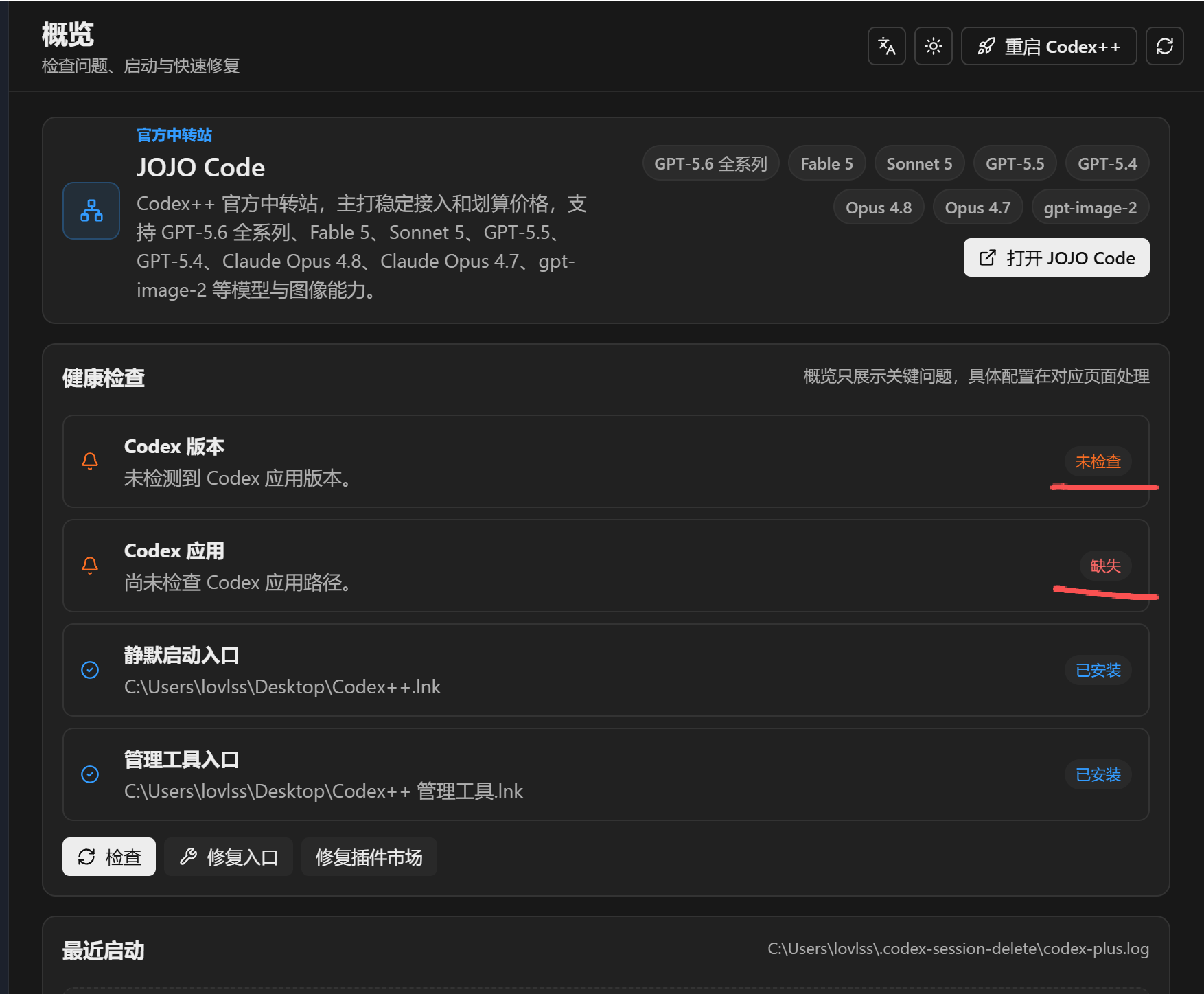
Task: Click the 修复插件市场 button
Action: point(369,857)
